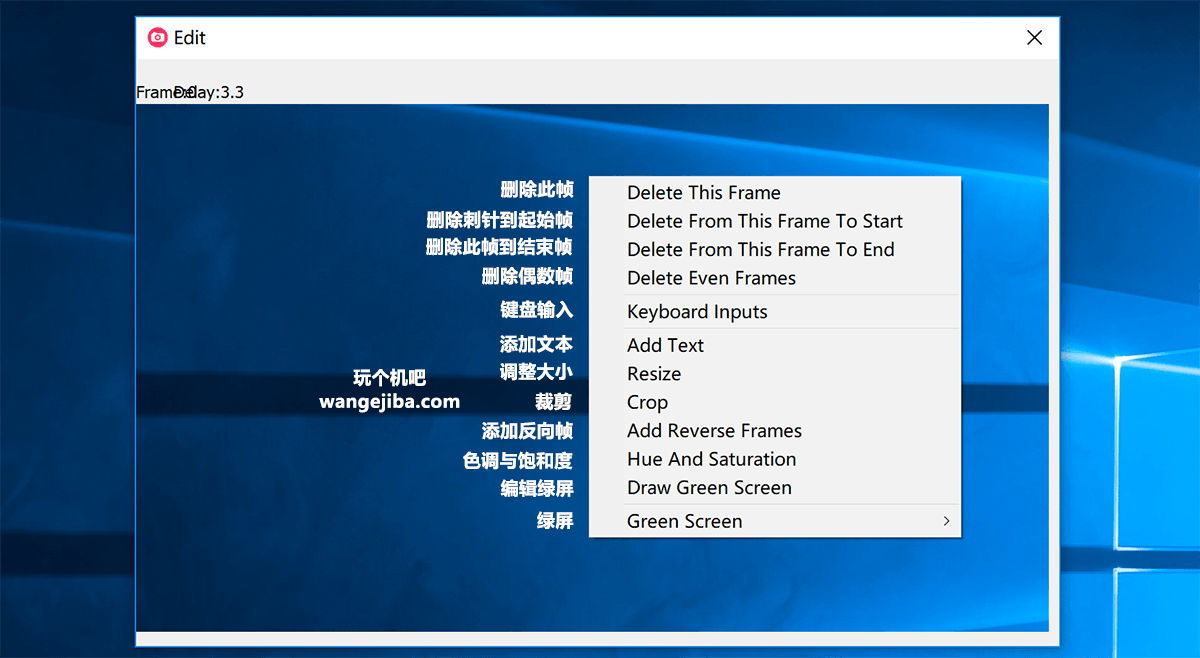The width and height of the screenshot is (1200, 658).
Task: Choose Delete From This Frame To Start
Action: tap(764, 221)
